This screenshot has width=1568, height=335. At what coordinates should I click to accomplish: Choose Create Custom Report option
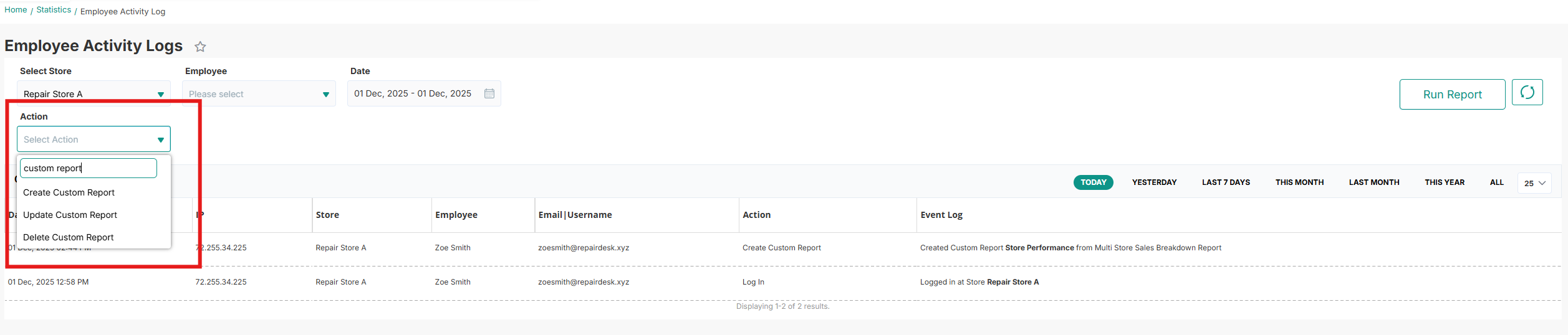[x=69, y=192]
